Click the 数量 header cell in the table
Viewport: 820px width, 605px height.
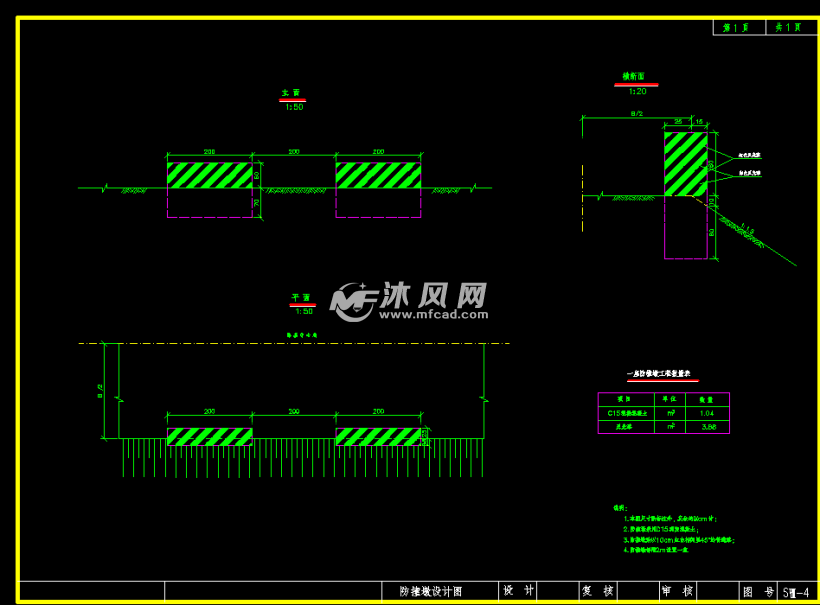pos(707,399)
